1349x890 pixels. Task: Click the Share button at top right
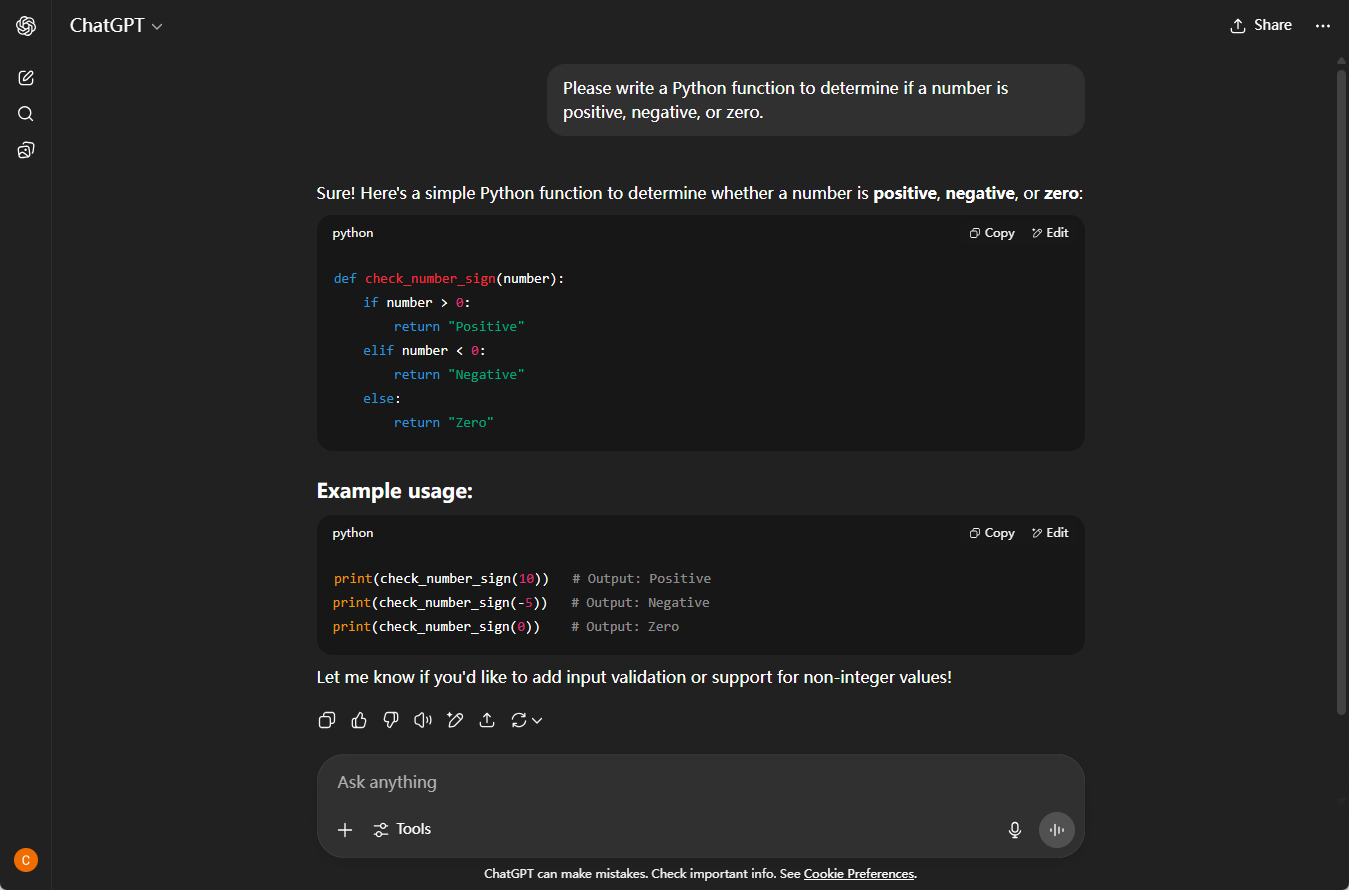tap(1261, 26)
